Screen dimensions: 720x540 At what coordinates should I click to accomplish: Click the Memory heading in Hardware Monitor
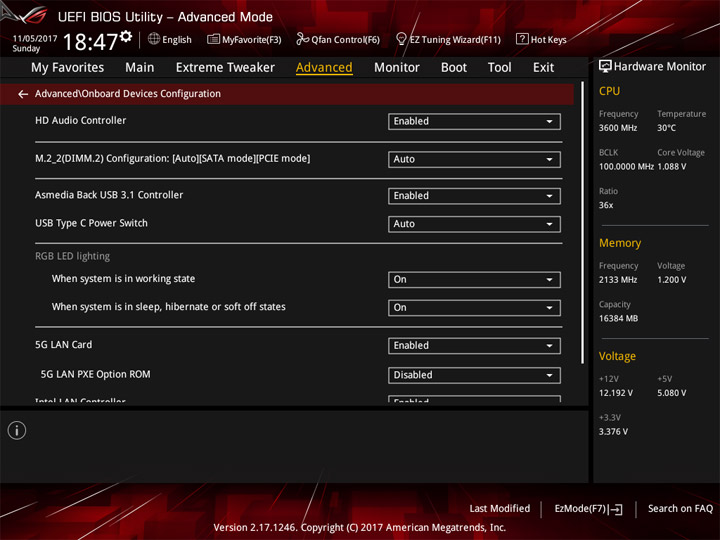620,243
